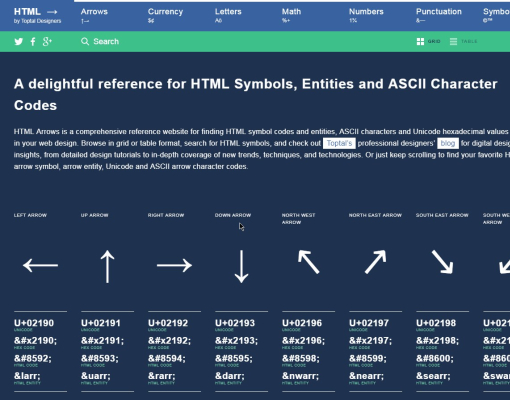Click the HTML site logo text
Image resolution: width=510 pixels, height=400 pixels.
pos(27,12)
